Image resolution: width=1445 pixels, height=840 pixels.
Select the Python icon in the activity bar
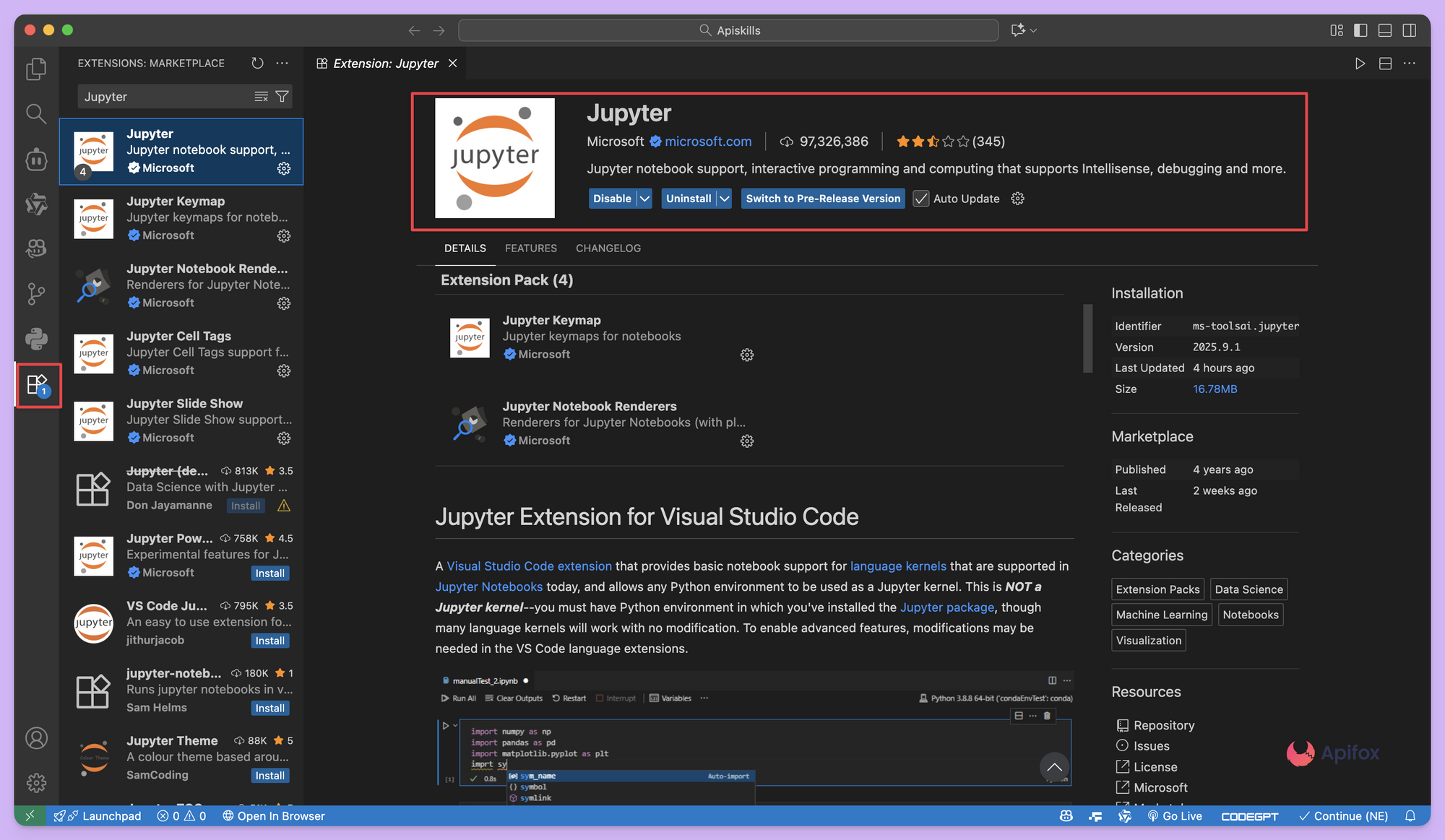36,339
